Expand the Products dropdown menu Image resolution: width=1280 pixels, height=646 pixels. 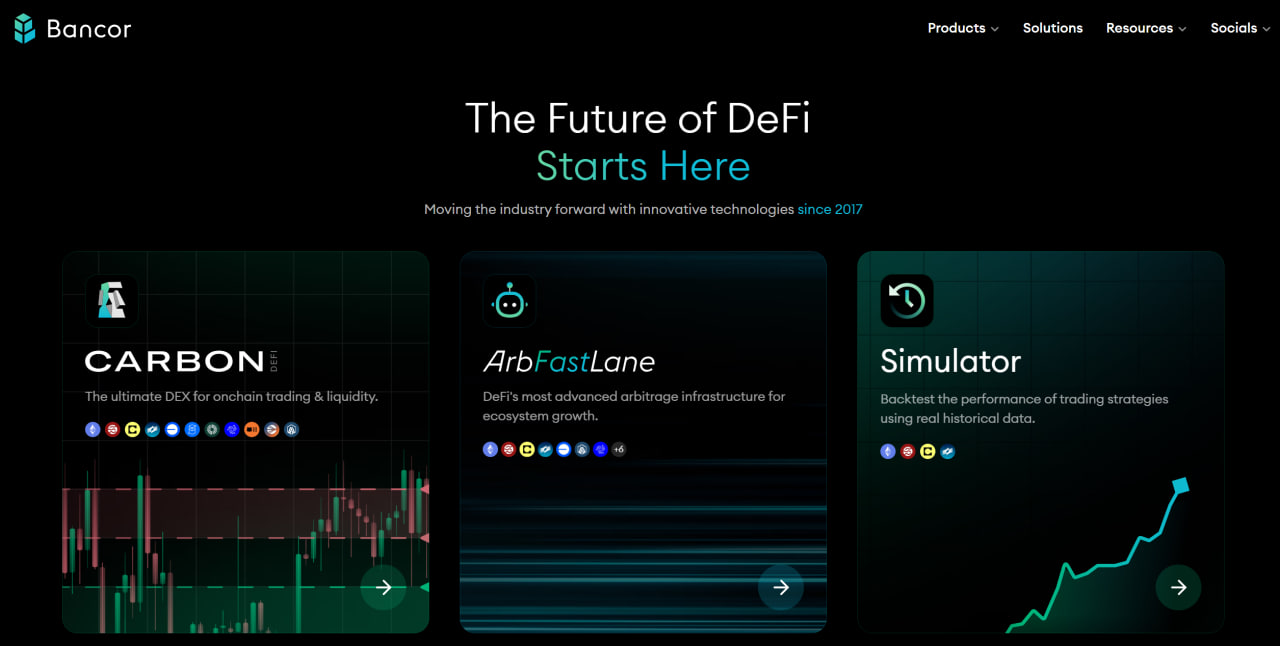963,28
